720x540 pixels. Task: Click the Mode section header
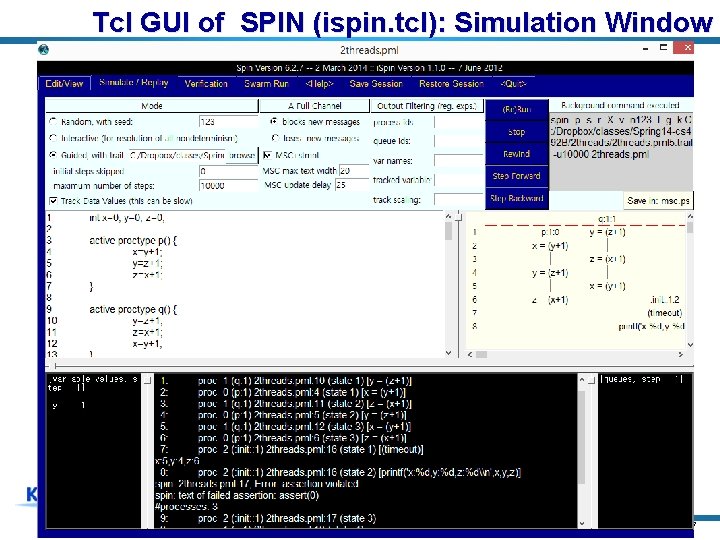pyautogui.click(x=152, y=106)
